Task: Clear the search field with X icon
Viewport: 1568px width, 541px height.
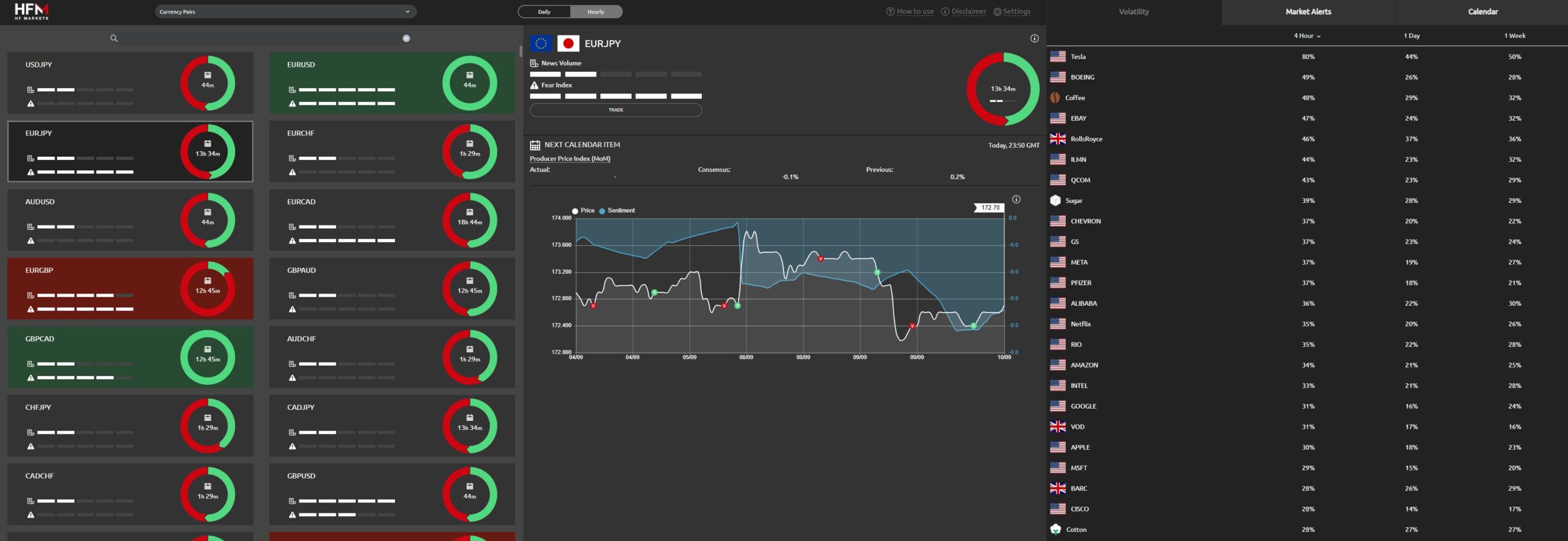Action: tap(406, 39)
